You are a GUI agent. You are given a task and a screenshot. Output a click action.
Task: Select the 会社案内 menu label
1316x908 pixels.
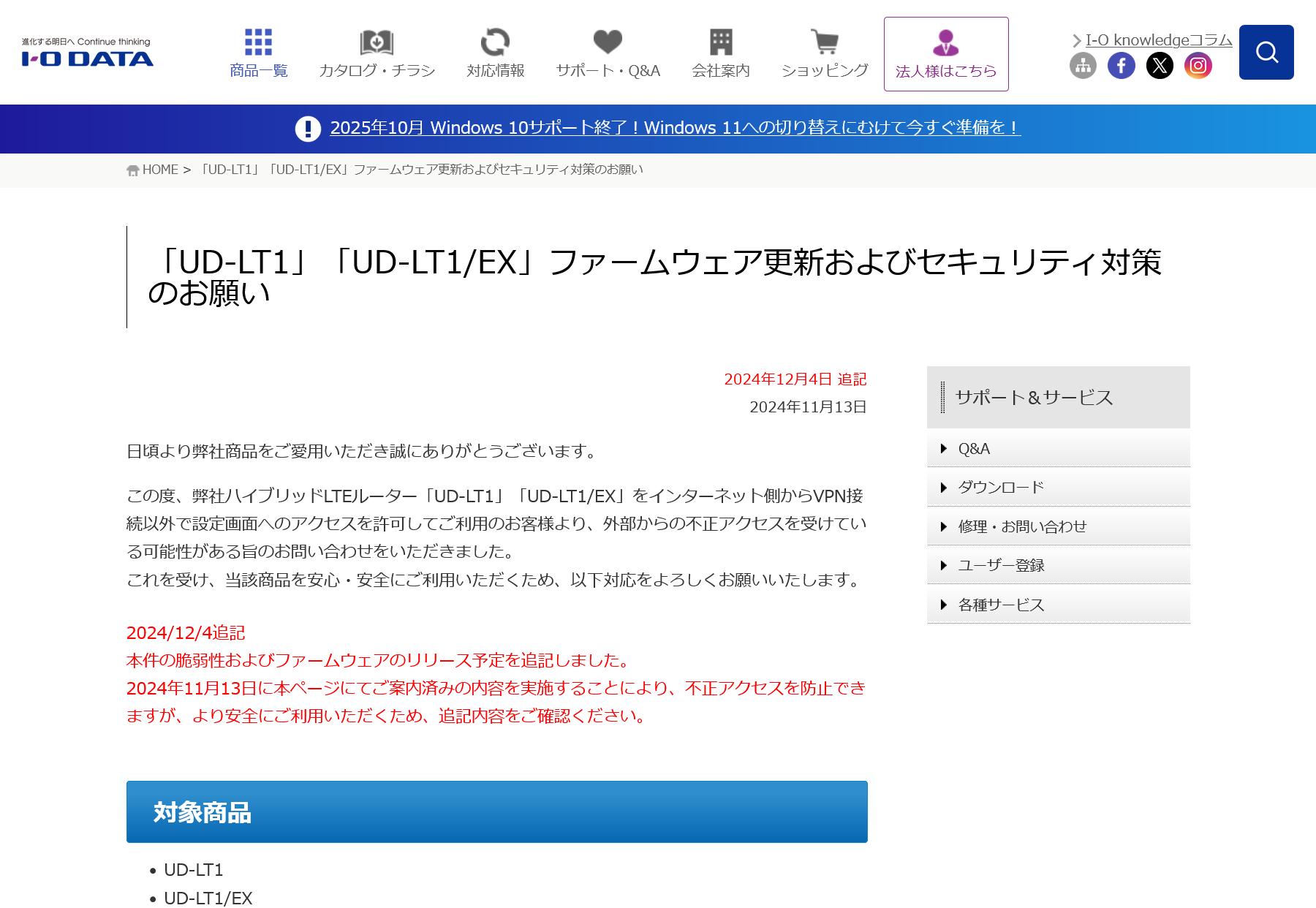tap(721, 71)
